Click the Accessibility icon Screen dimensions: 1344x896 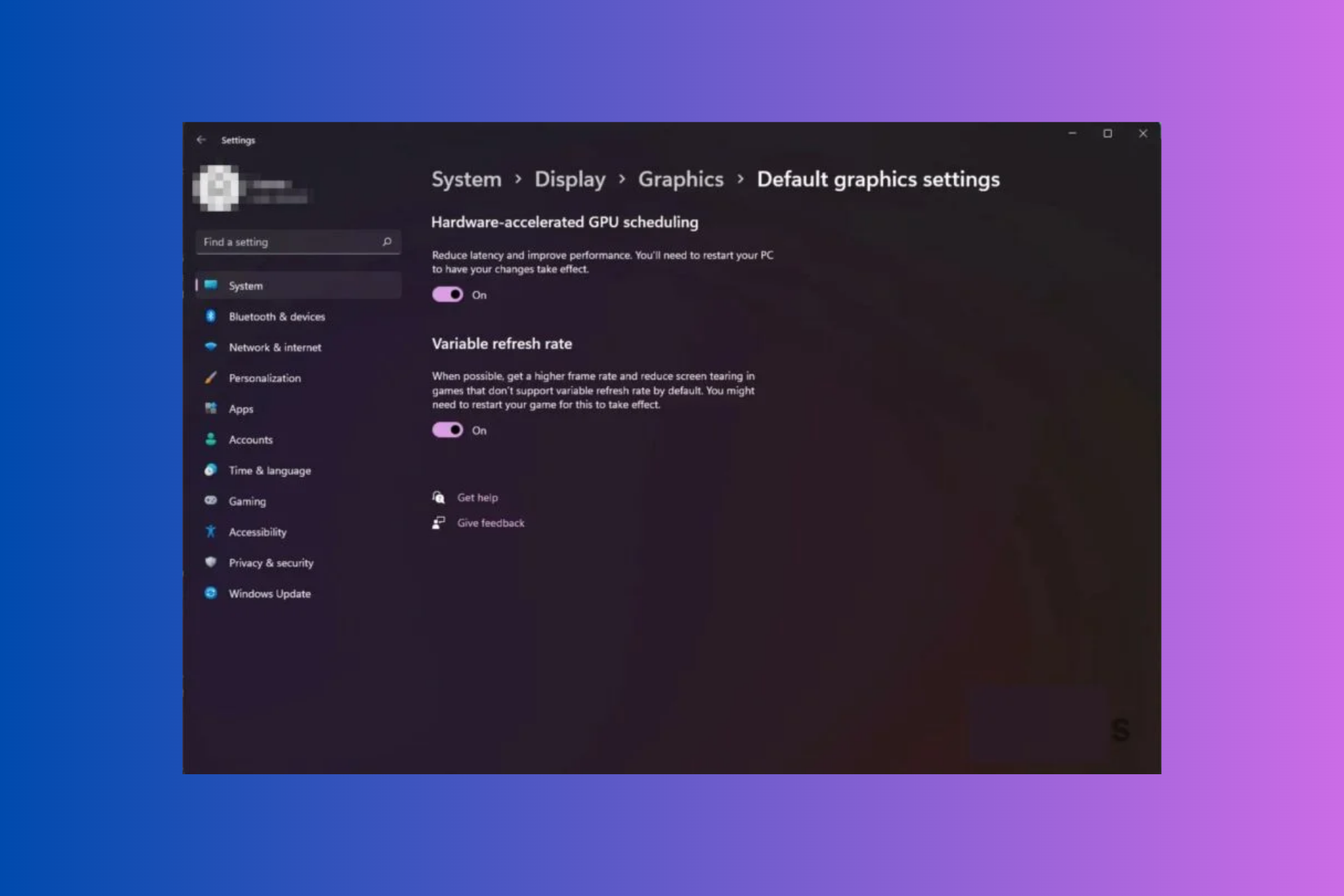[x=210, y=531]
